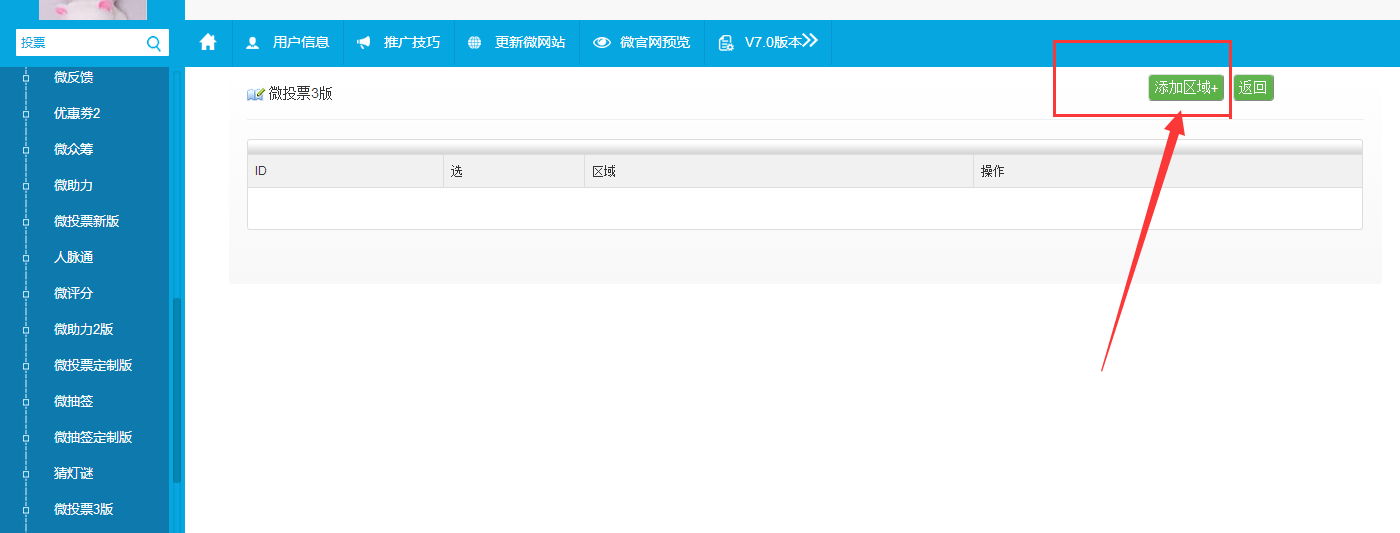The image size is (1400, 533).
Task: Open 猜灯谜 in the sidebar
Action: [74, 473]
